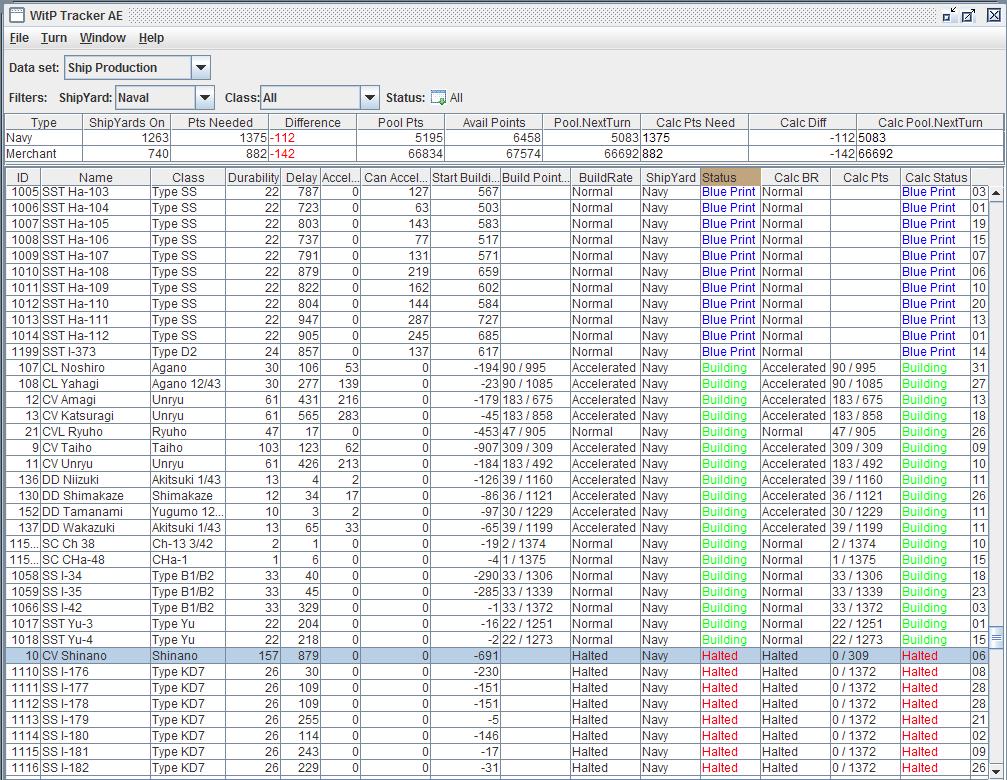
Task: Click the scroll up arrow of table scrollbar
Action: [996, 193]
